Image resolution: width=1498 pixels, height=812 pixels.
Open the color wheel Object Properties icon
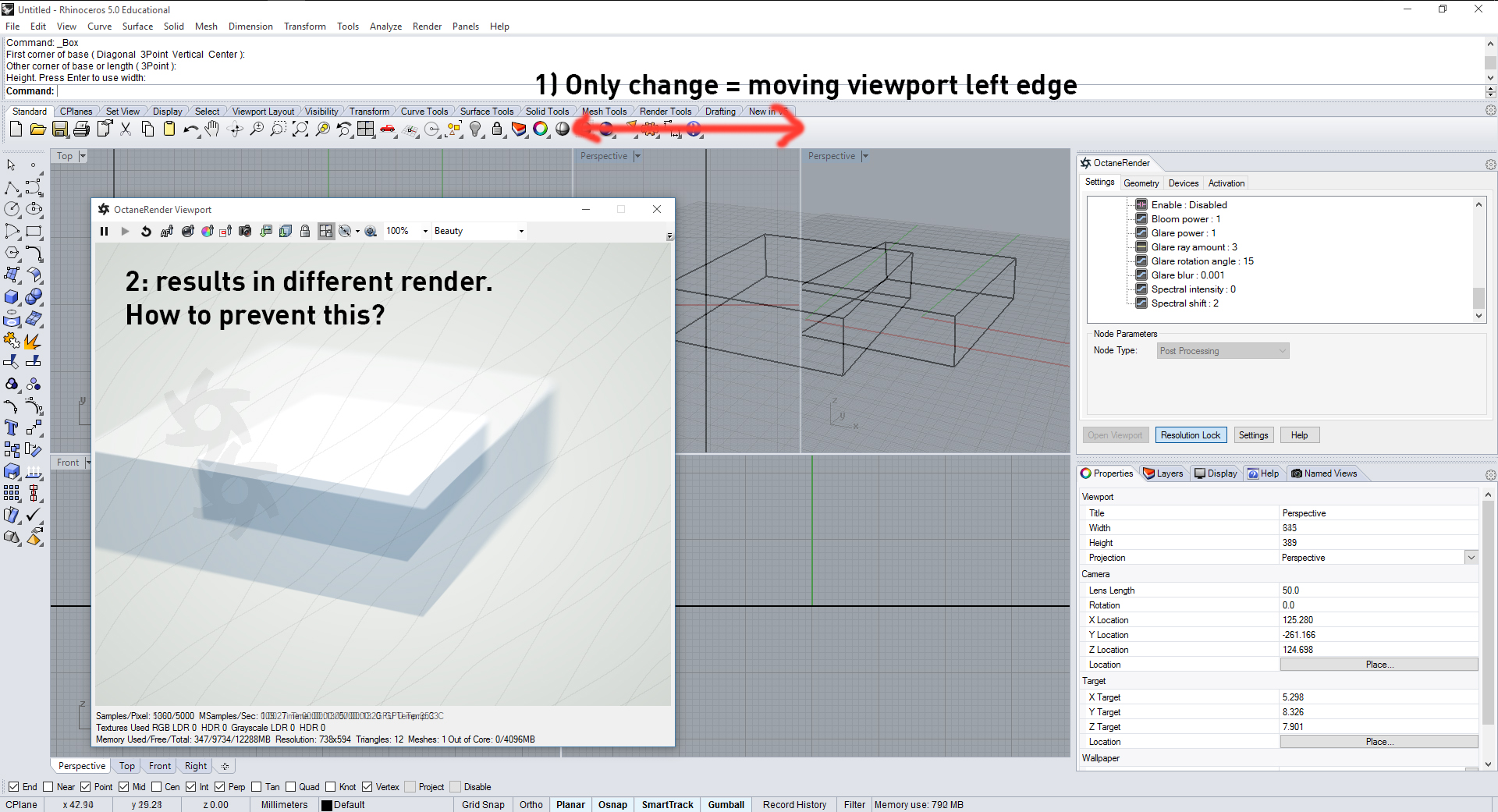click(x=541, y=129)
